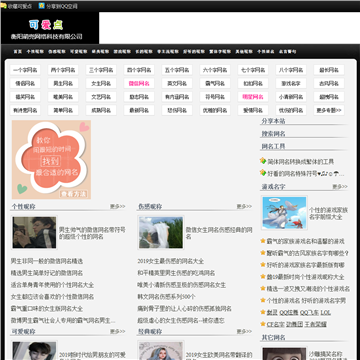Go to 首页 in the navigation bar
This screenshot has width=360, height=360.
18,52
